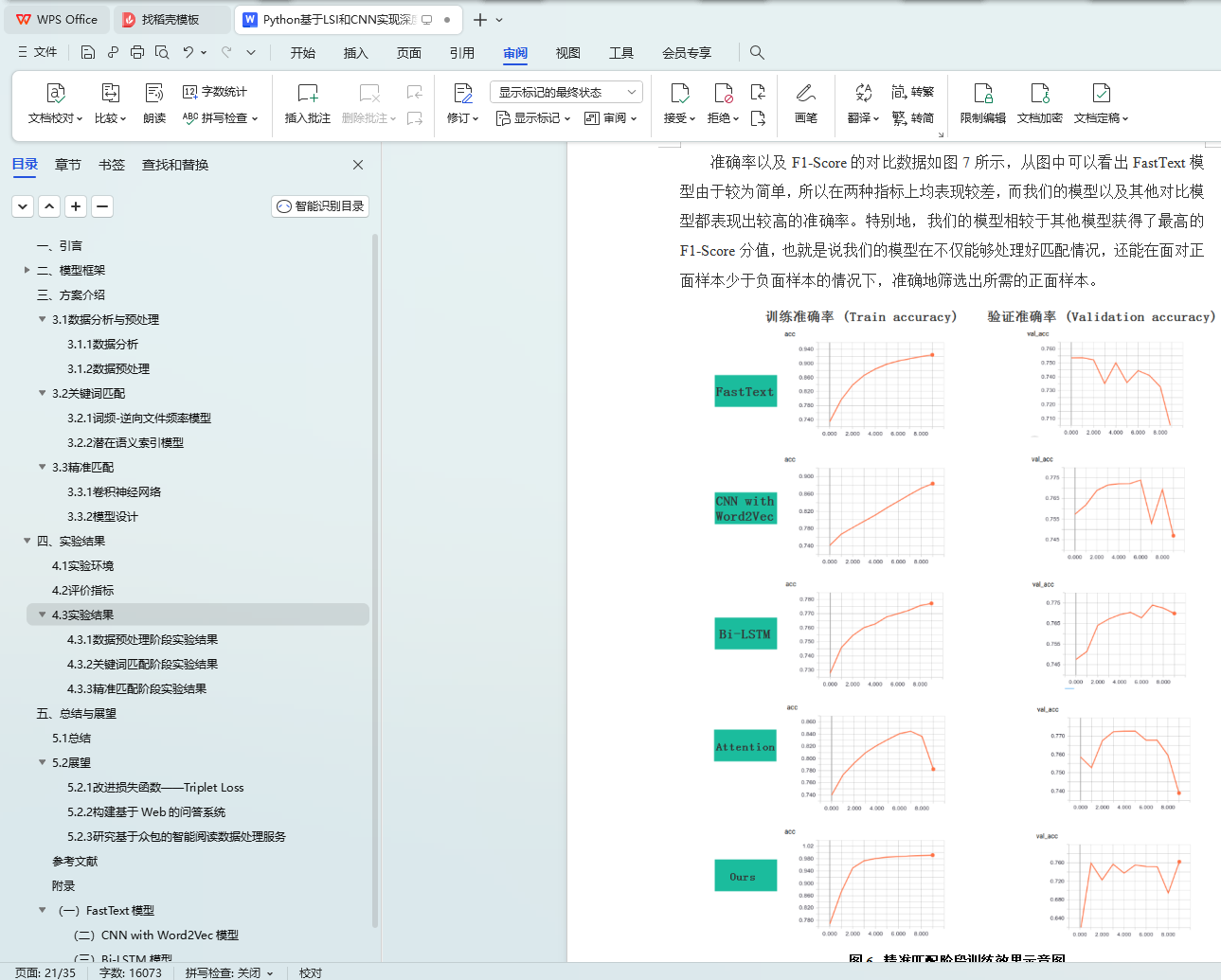Click 智能识别目录 smart outline button
The height and width of the screenshot is (980, 1221).
[x=320, y=206]
